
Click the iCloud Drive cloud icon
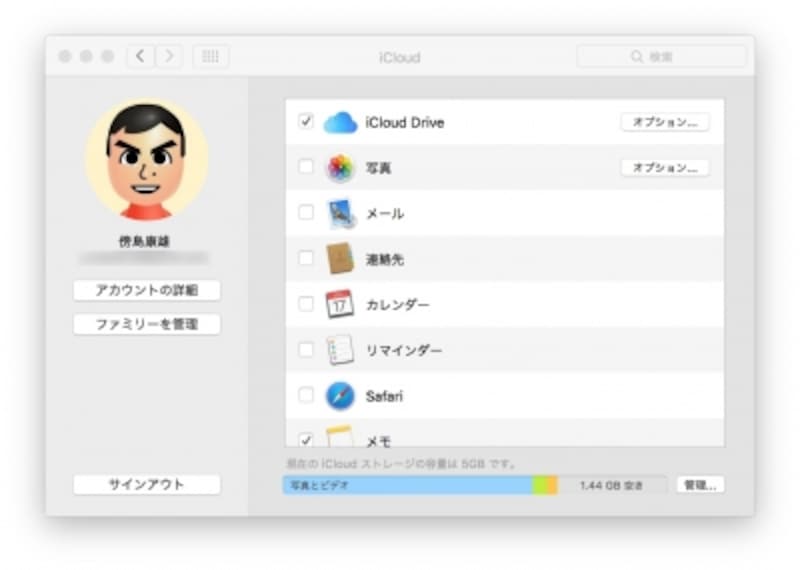[340, 122]
